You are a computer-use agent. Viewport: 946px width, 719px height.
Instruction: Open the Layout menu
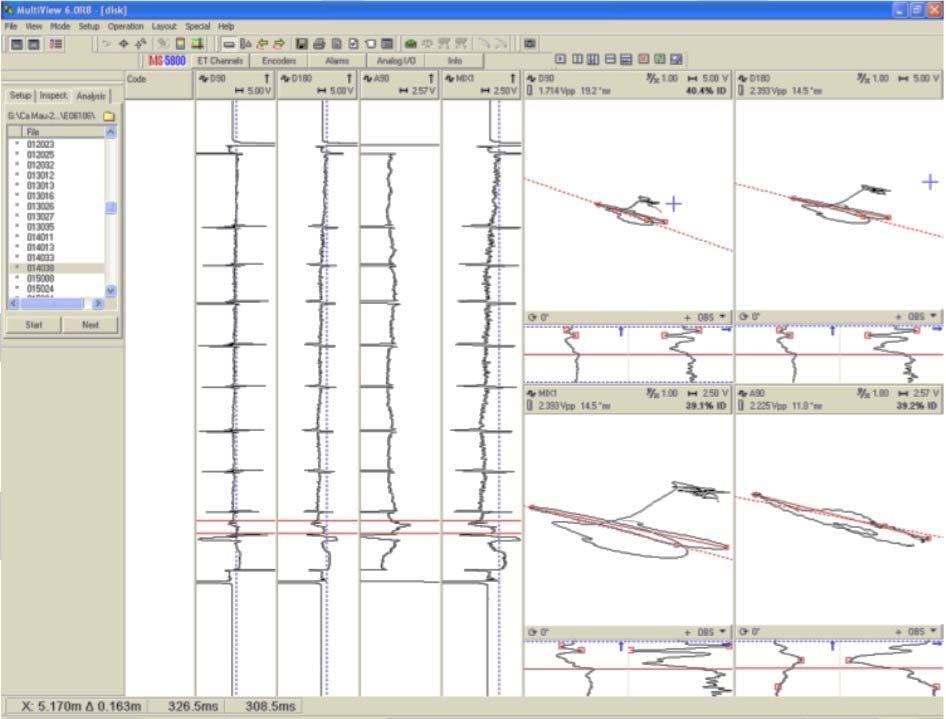pos(163,27)
